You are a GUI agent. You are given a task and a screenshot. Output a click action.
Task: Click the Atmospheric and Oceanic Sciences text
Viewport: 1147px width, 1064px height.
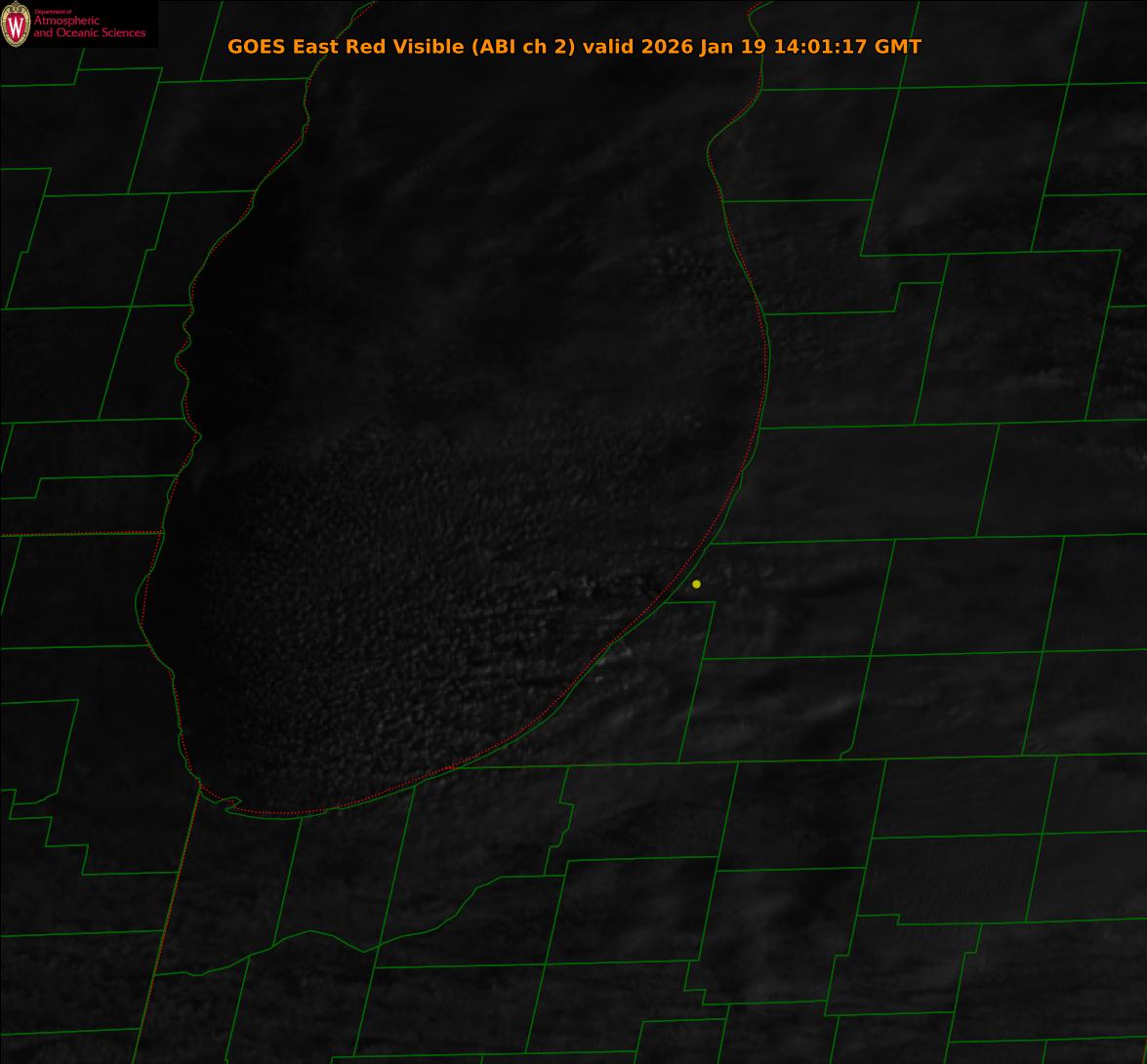tap(89, 27)
